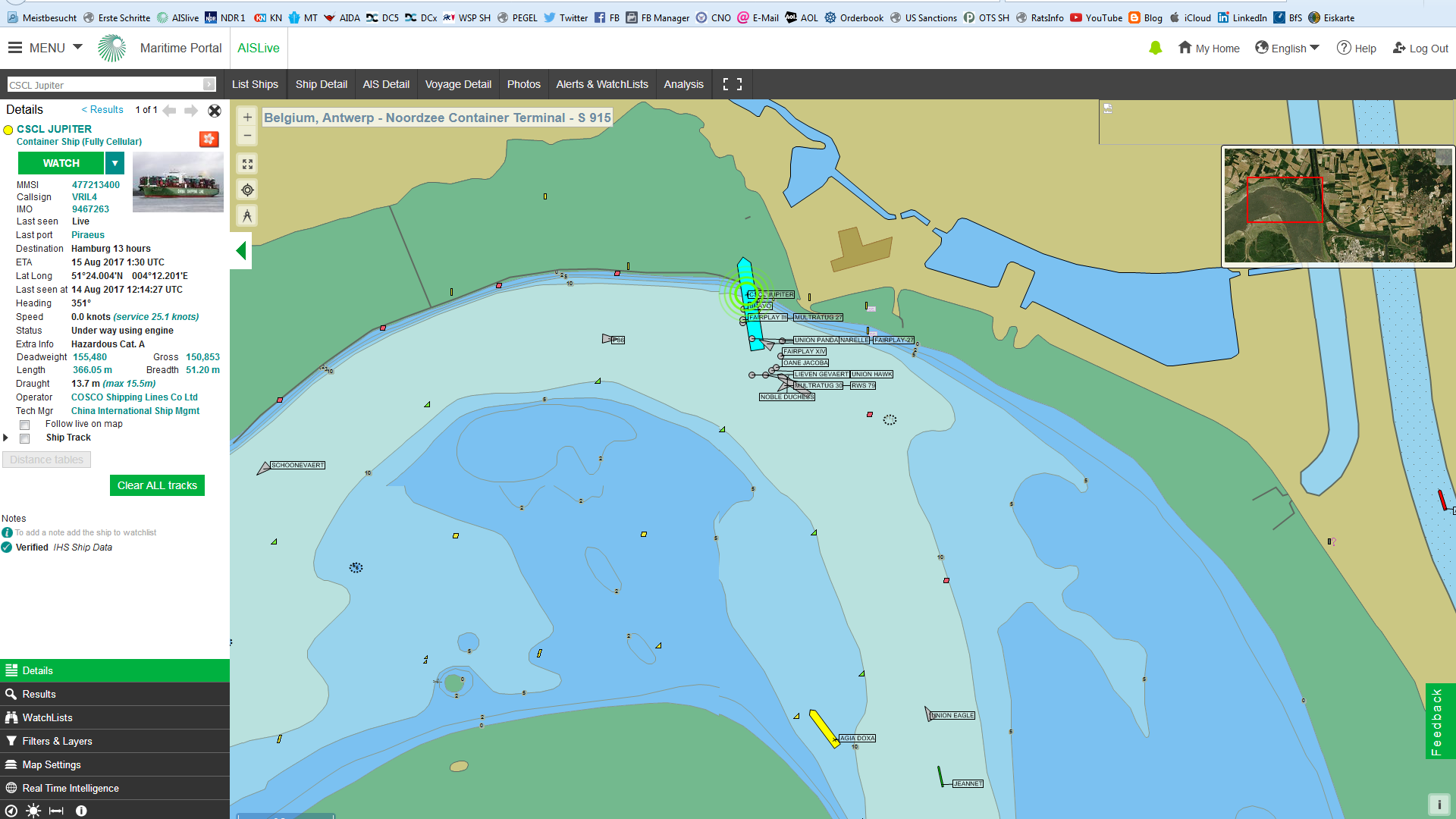
Task: Click the info icon in bottom bar
Action: [x=81, y=811]
